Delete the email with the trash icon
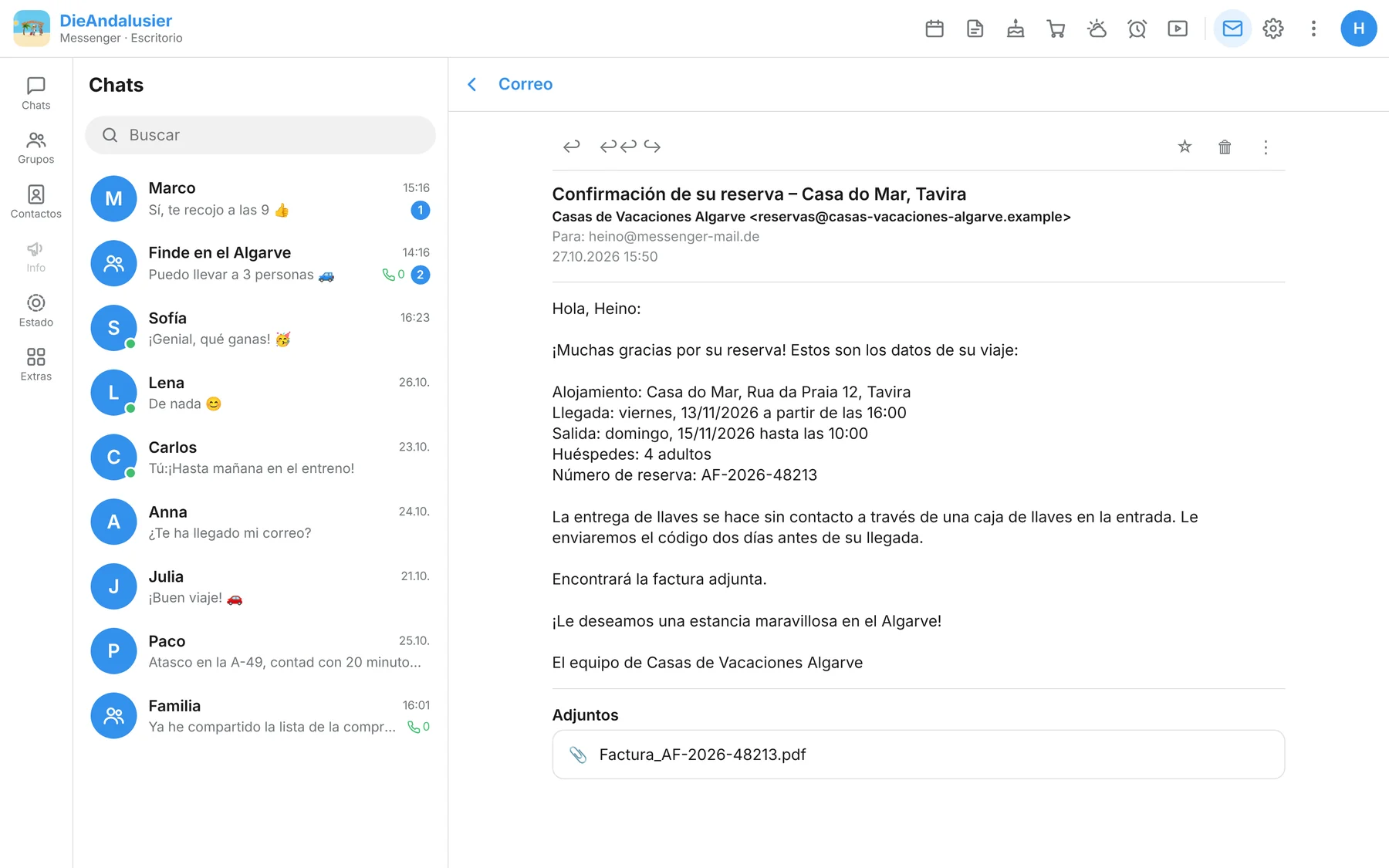 click(1225, 147)
